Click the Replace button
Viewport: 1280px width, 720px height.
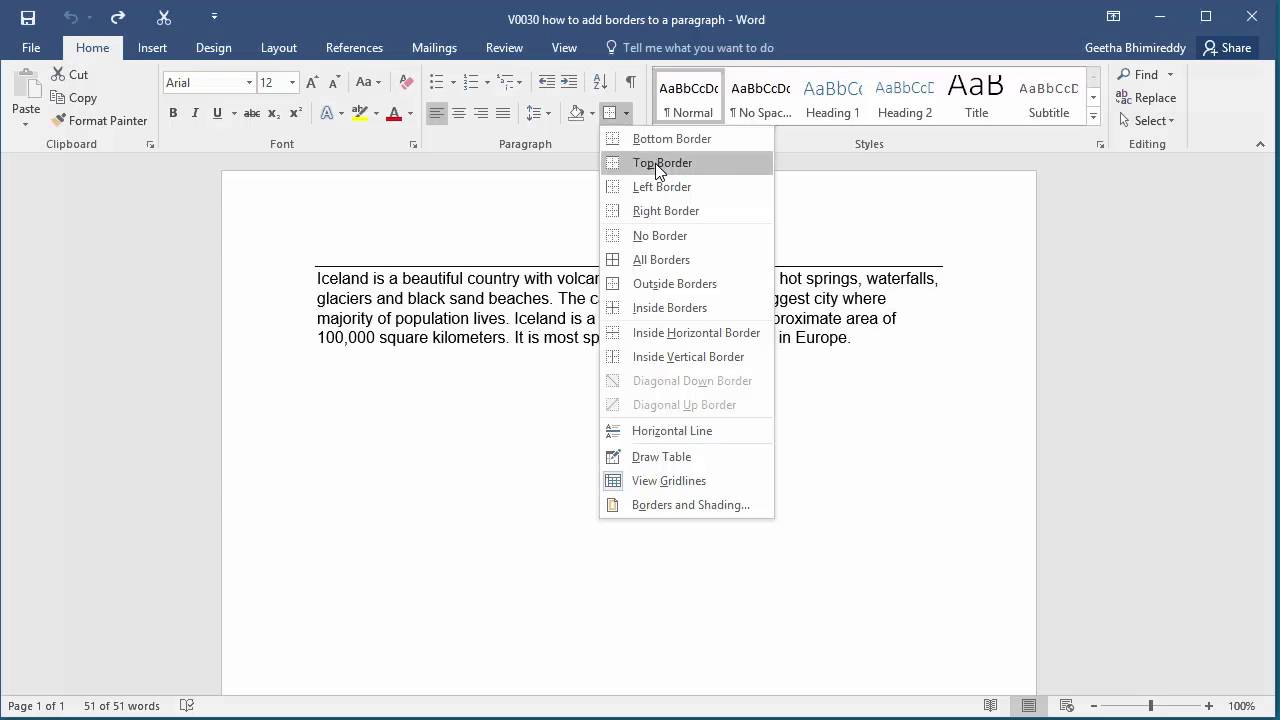pos(1146,98)
